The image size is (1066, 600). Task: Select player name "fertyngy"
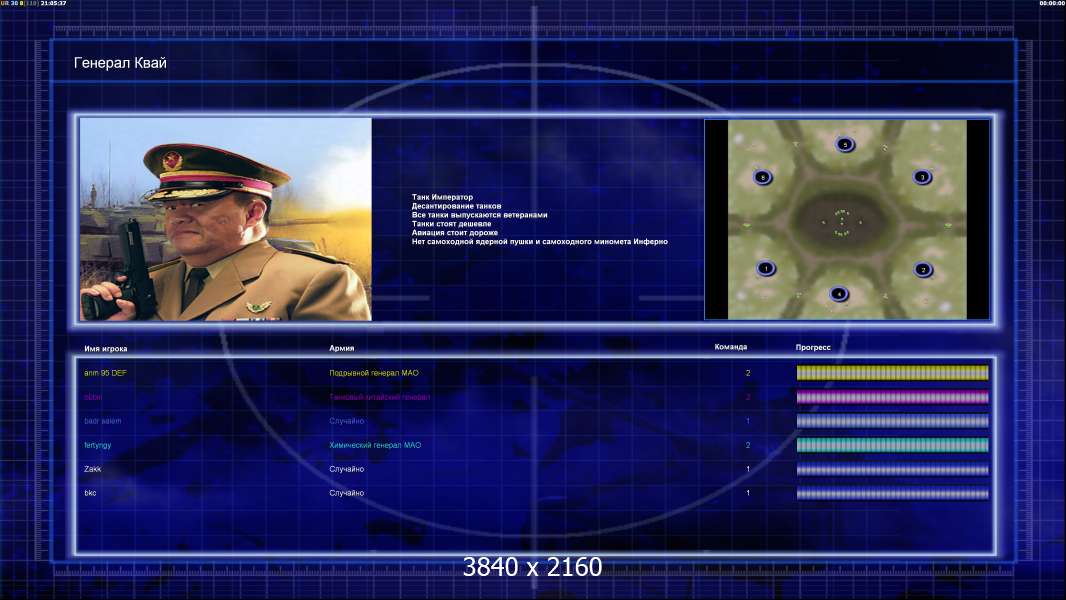pos(97,446)
